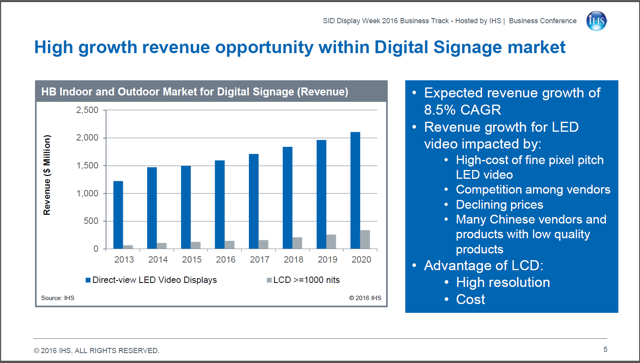The height and width of the screenshot is (363, 640).
Task: Click the chart header HB Indoor and Outdoor Market
Action: [x=195, y=91]
